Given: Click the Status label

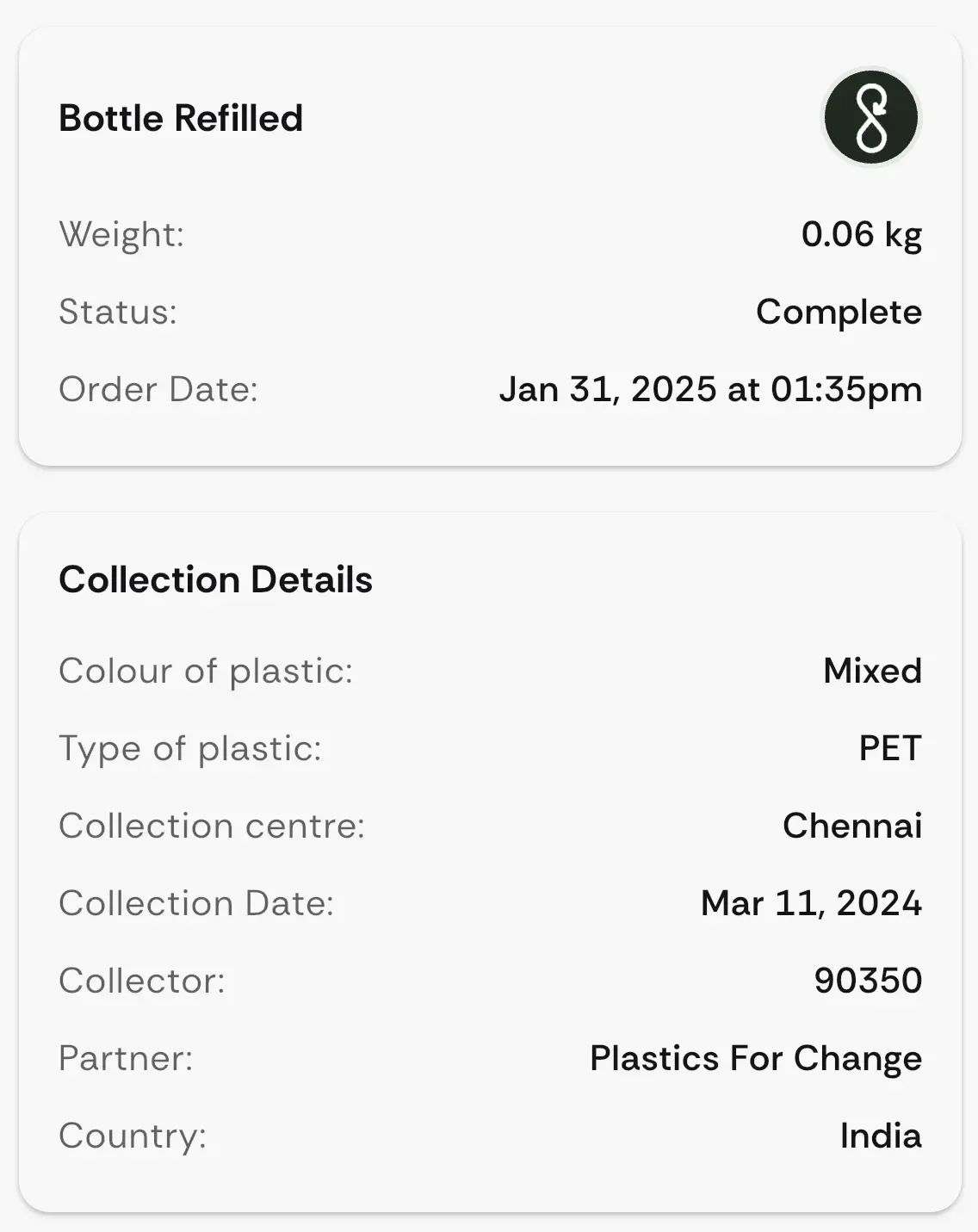Looking at the screenshot, I should 118,312.
